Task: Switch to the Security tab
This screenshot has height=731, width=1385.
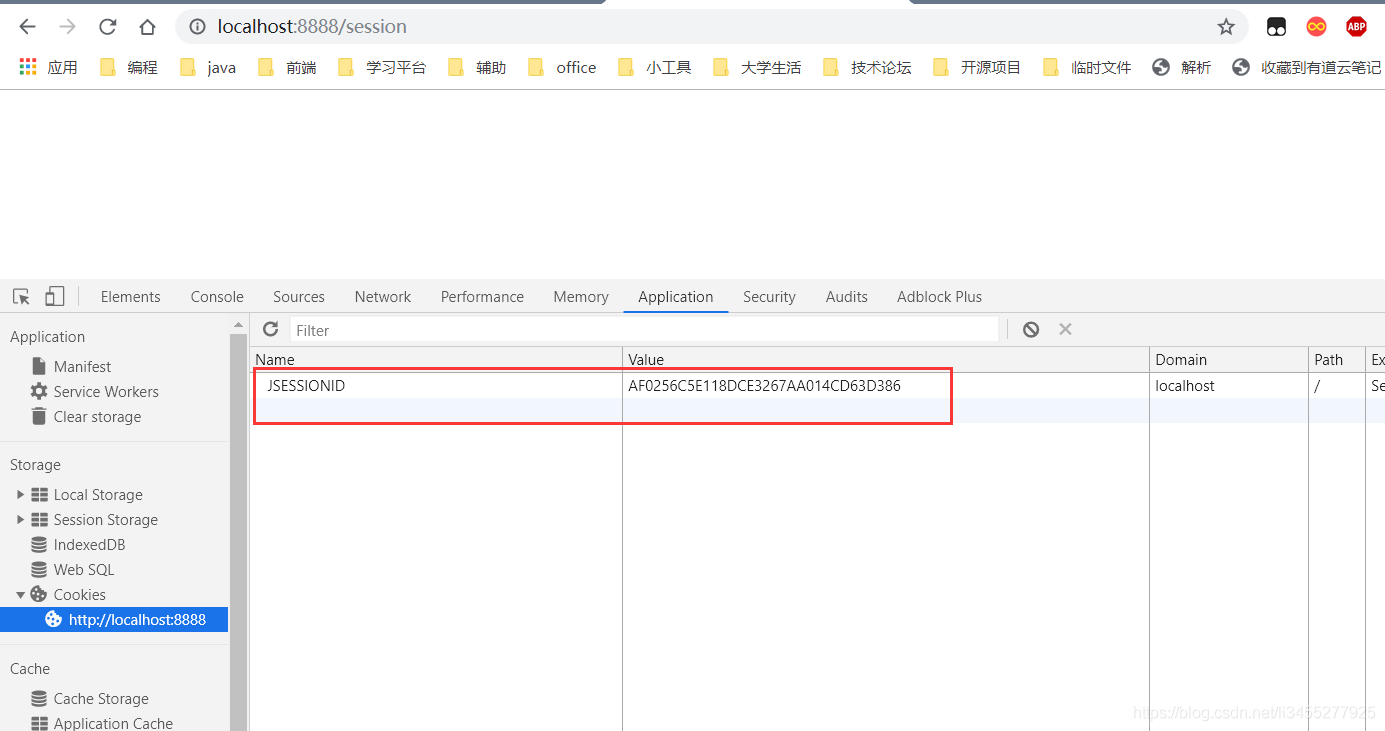Action: point(769,297)
